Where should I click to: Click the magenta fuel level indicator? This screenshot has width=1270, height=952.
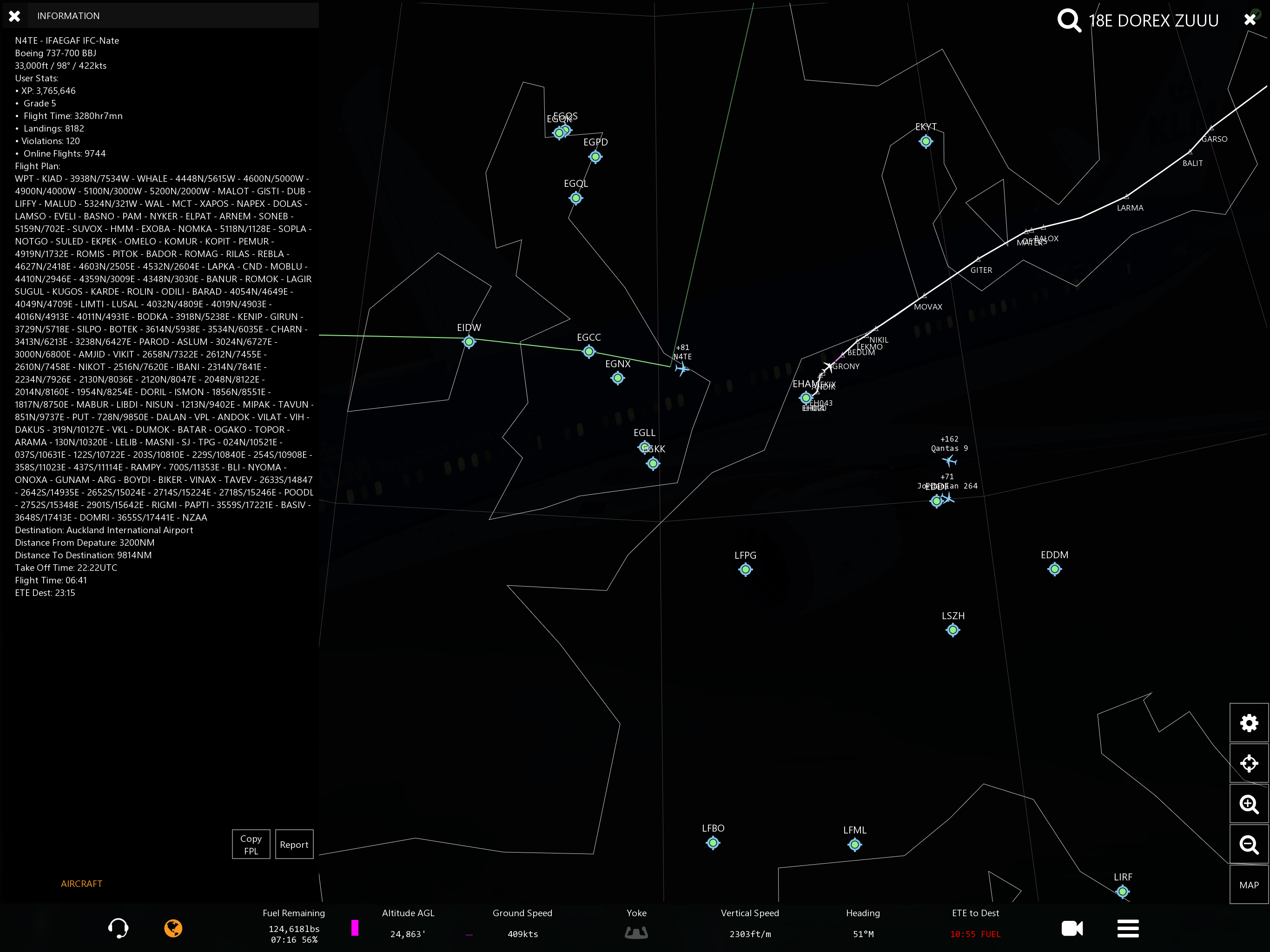click(355, 928)
